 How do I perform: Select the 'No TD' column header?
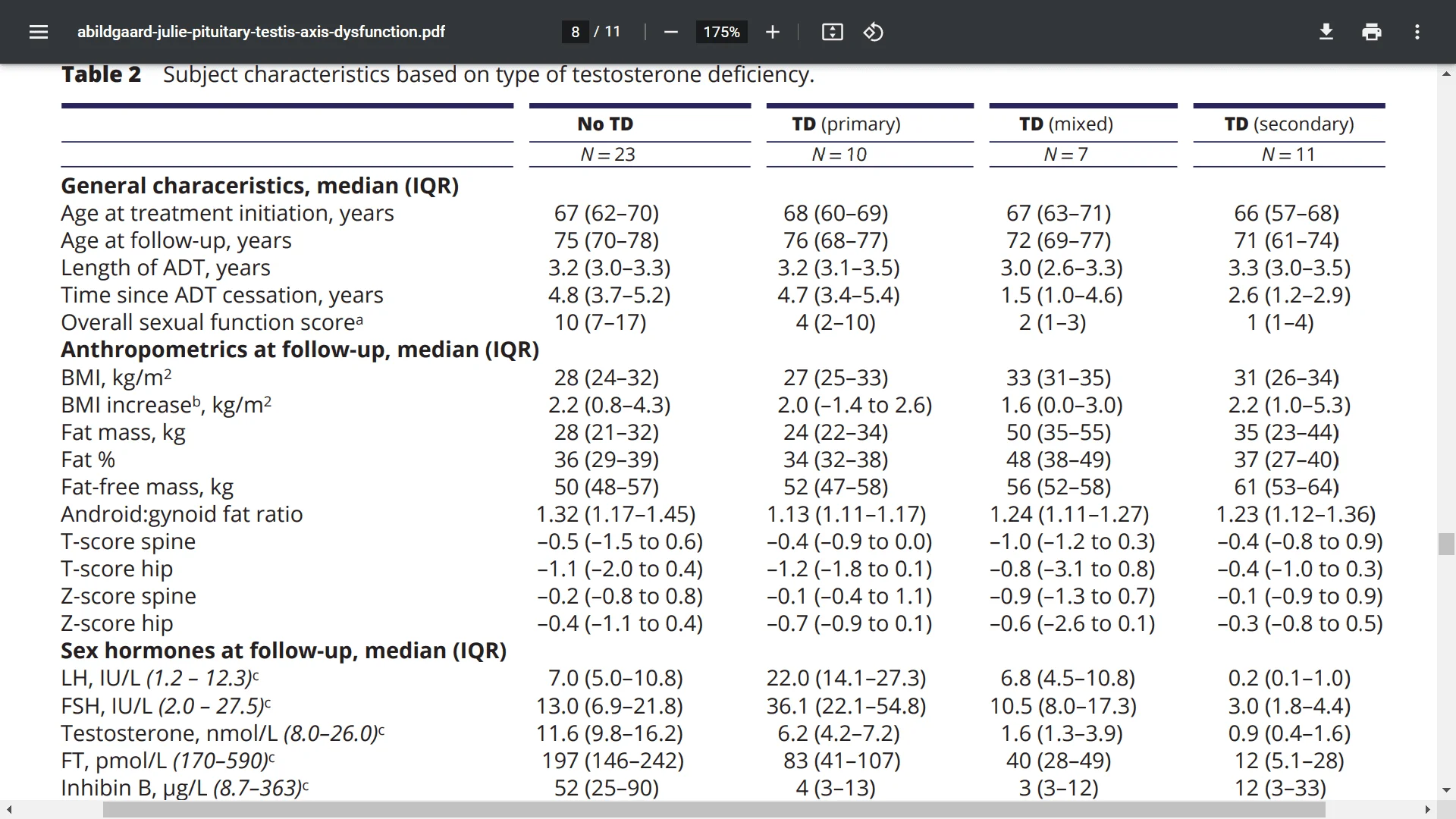tap(605, 124)
